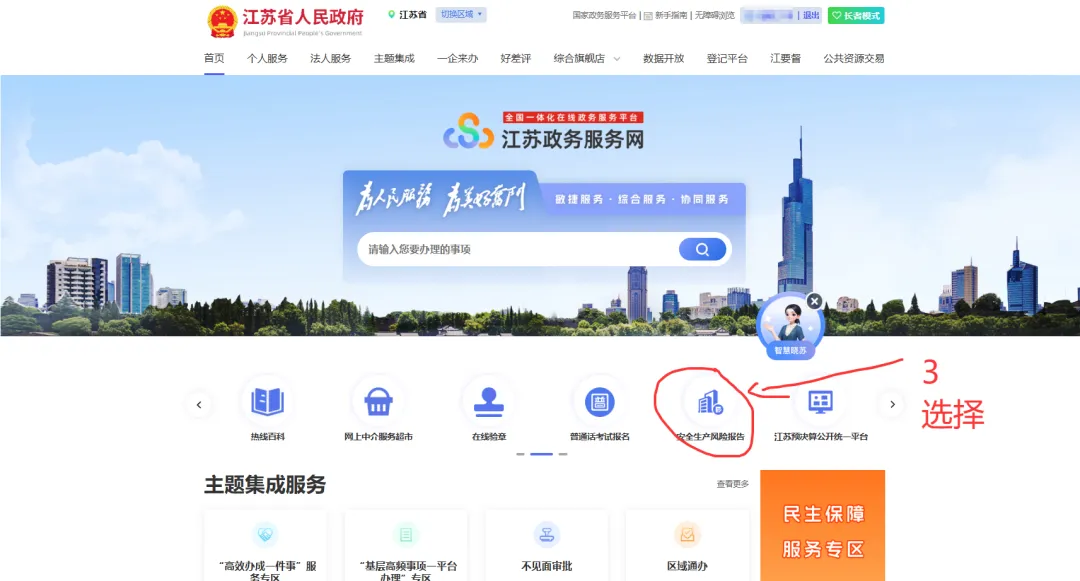Viewport: 1080px width, 581px height.
Task: Open the 好差评 menu item
Action: 516,59
